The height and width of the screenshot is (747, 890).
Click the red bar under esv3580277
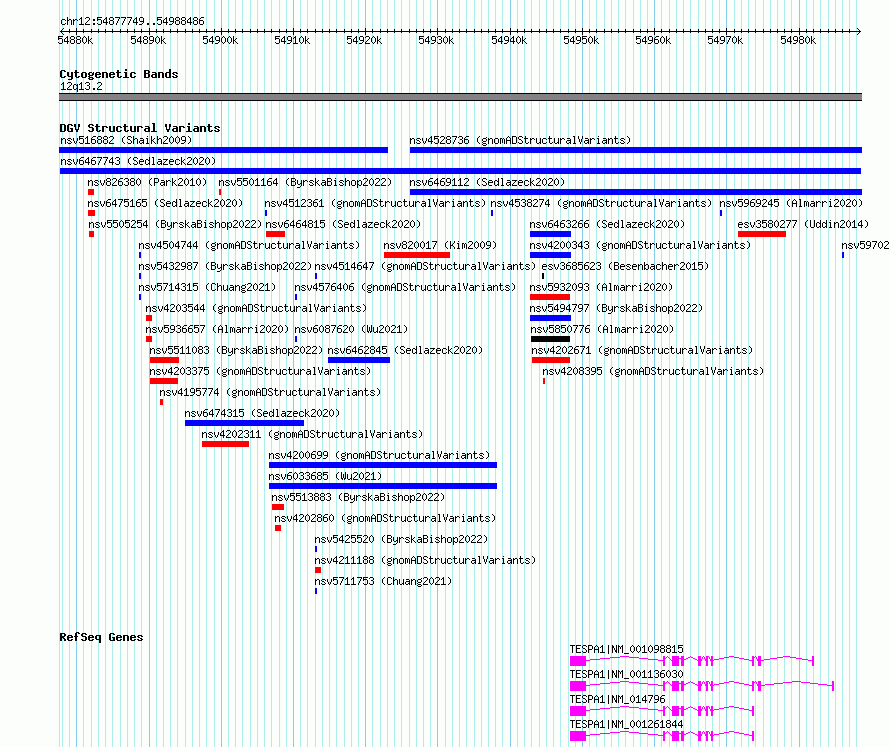tap(762, 234)
